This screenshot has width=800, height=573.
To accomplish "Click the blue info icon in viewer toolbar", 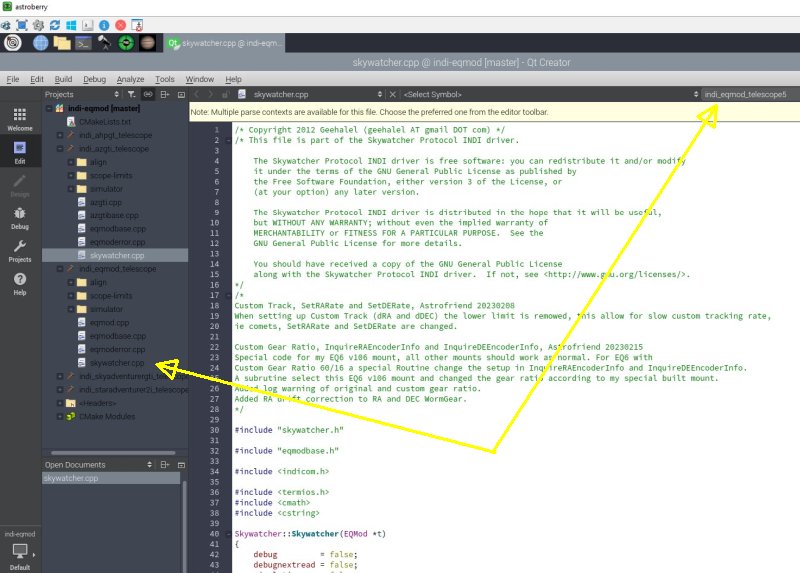I will click(104, 25).
